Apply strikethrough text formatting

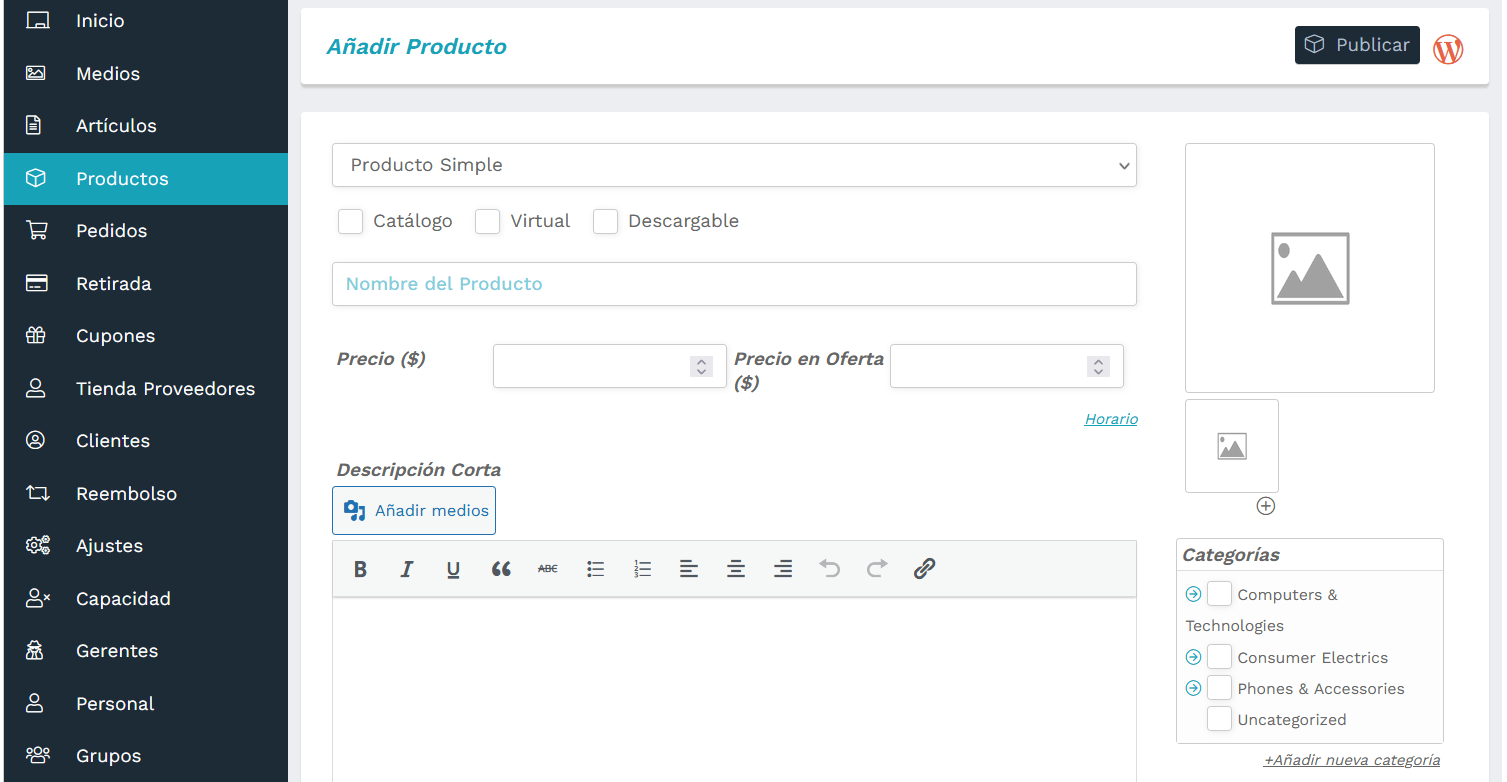pos(548,569)
